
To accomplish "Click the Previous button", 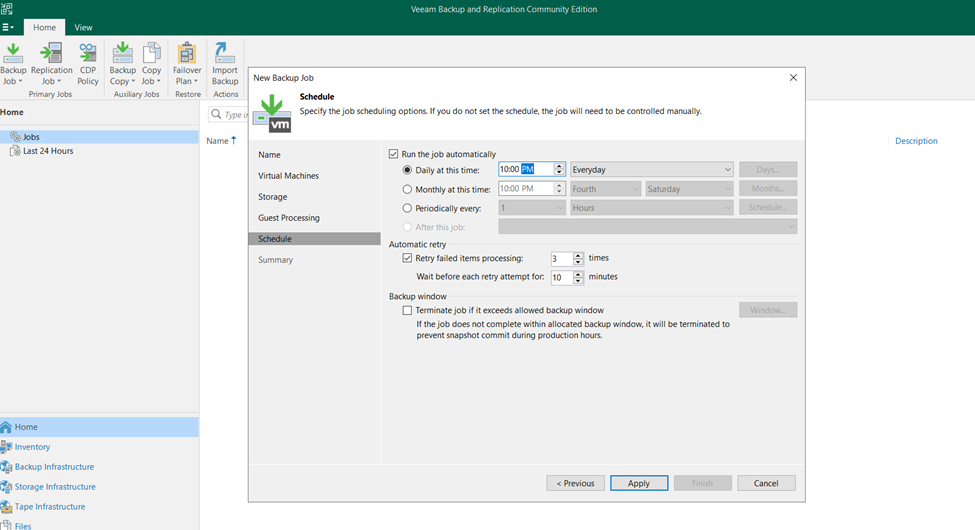I will 575,483.
